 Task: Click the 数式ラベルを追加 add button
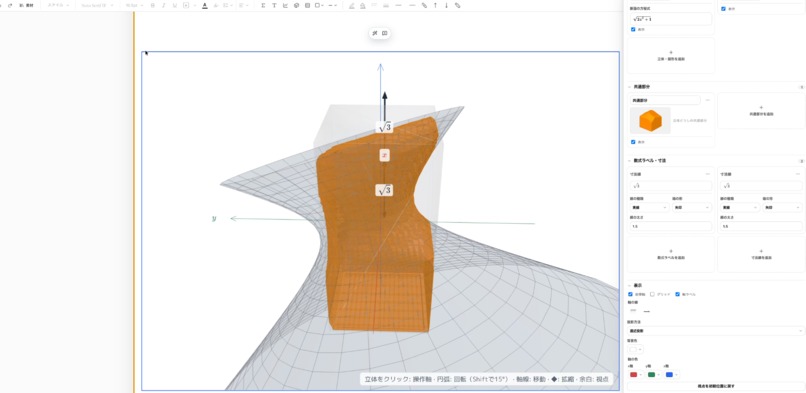[x=670, y=254]
